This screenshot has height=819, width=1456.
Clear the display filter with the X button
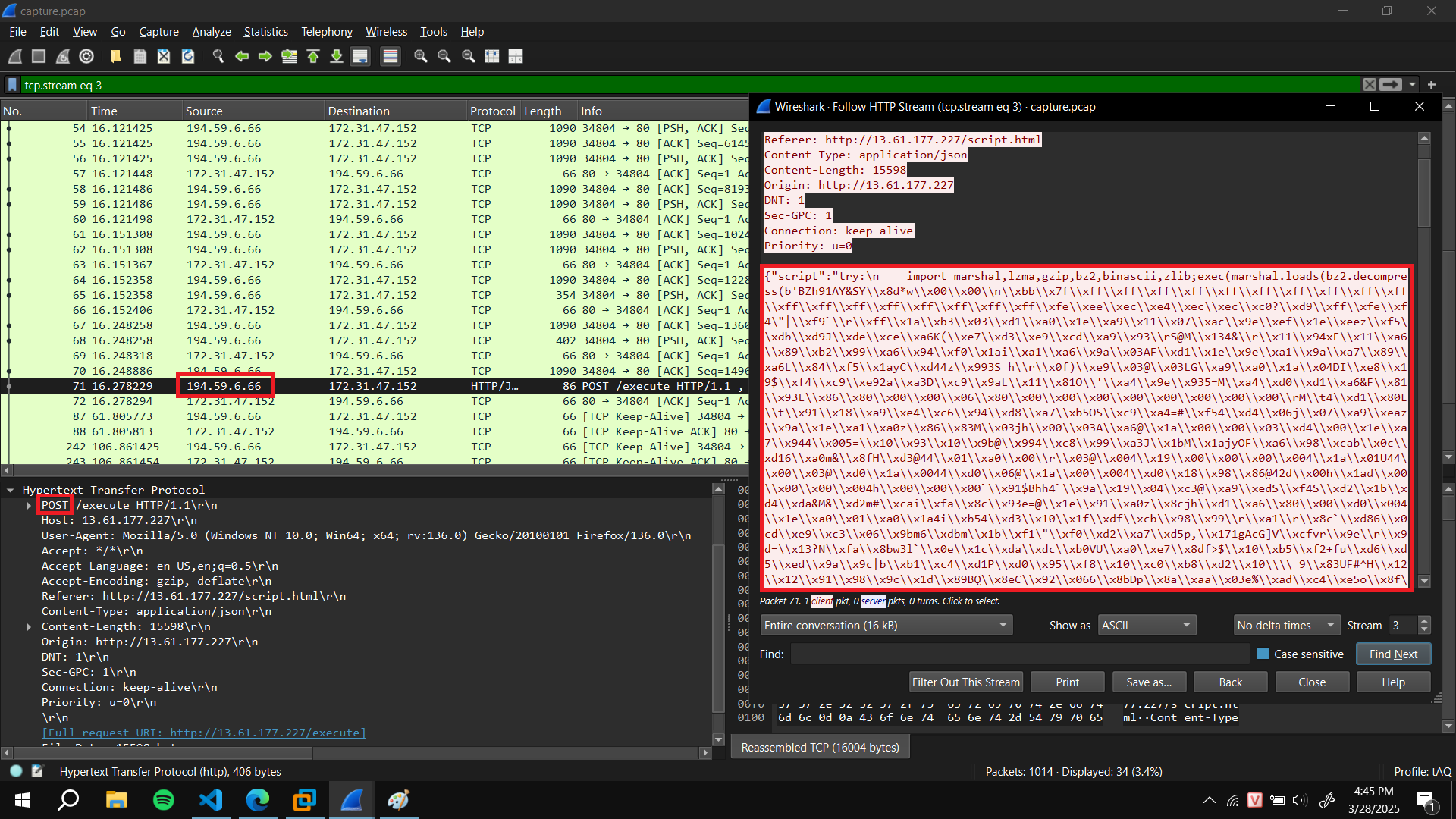[1369, 84]
